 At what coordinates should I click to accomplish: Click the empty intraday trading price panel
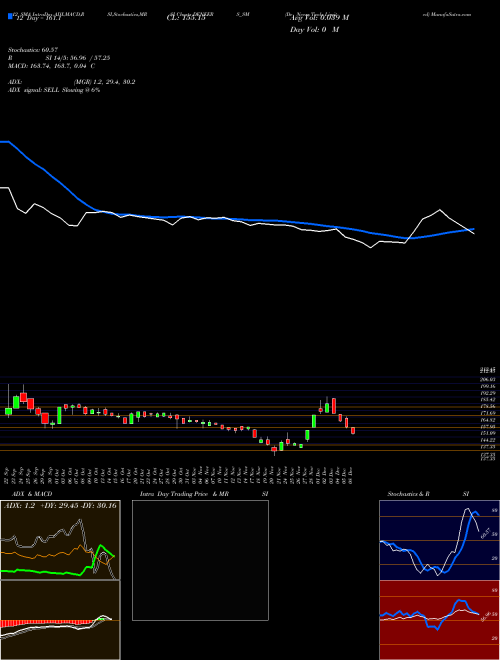point(200,560)
